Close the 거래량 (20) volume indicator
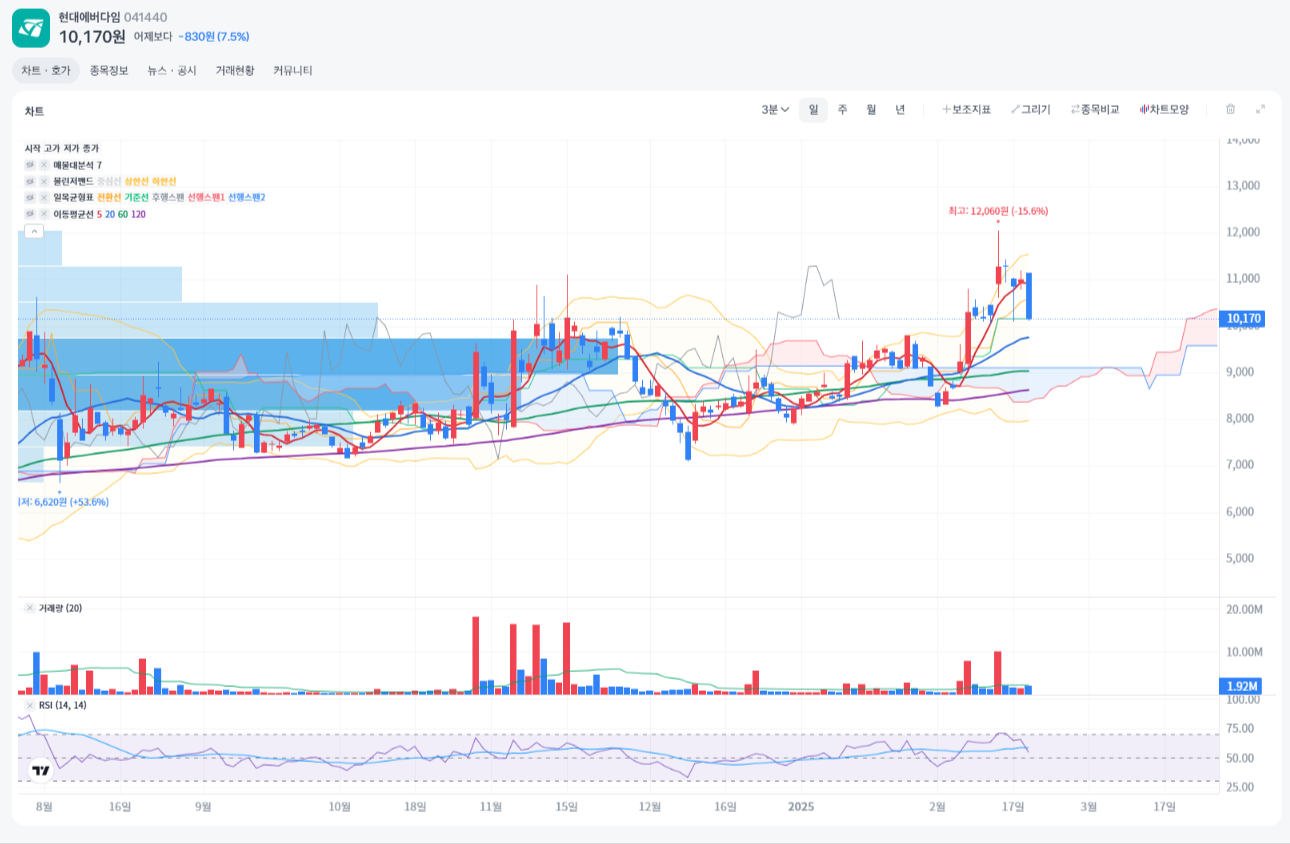This screenshot has width=1290, height=844. (30, 608)
